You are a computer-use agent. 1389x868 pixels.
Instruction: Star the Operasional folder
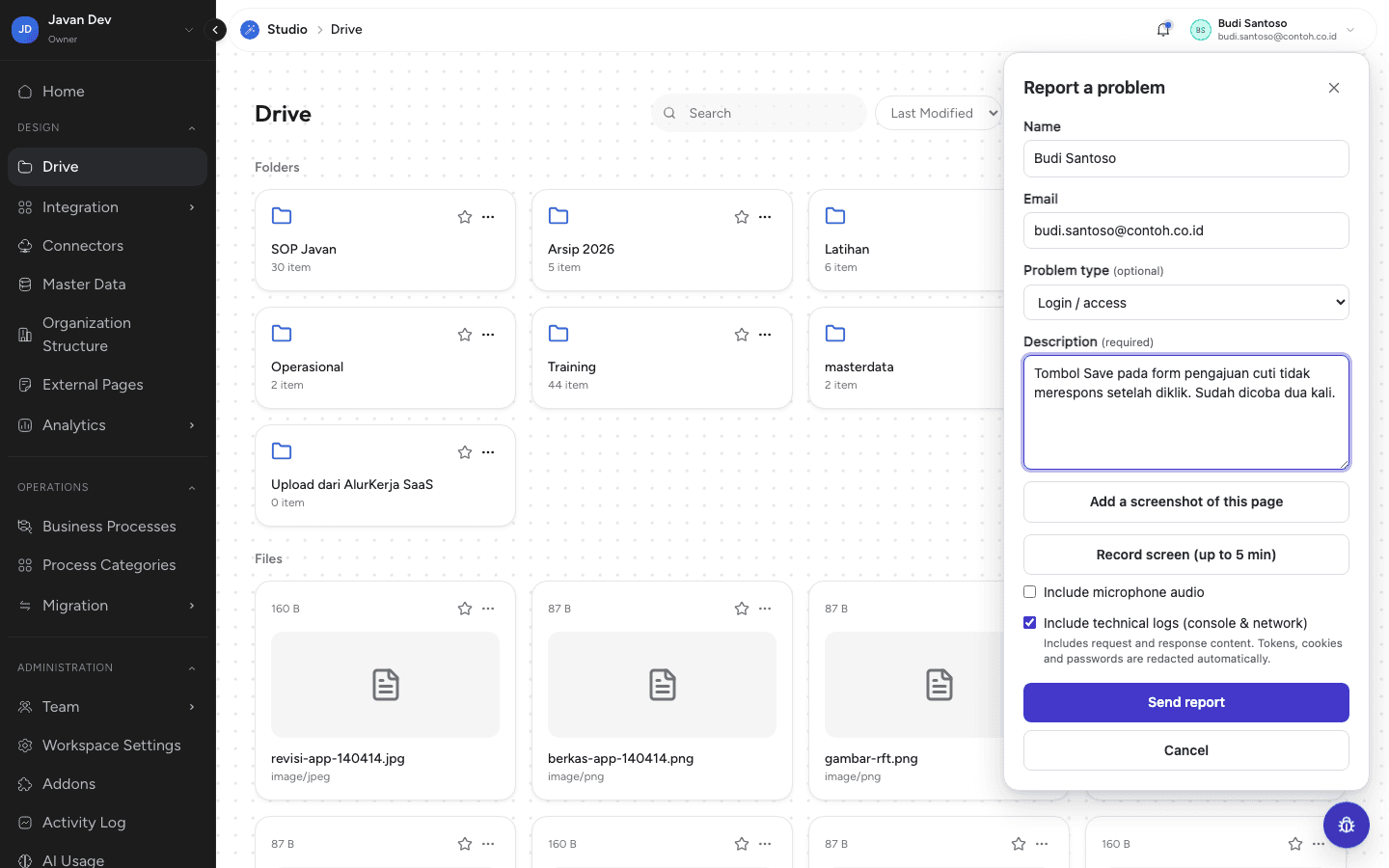point(465,335)
